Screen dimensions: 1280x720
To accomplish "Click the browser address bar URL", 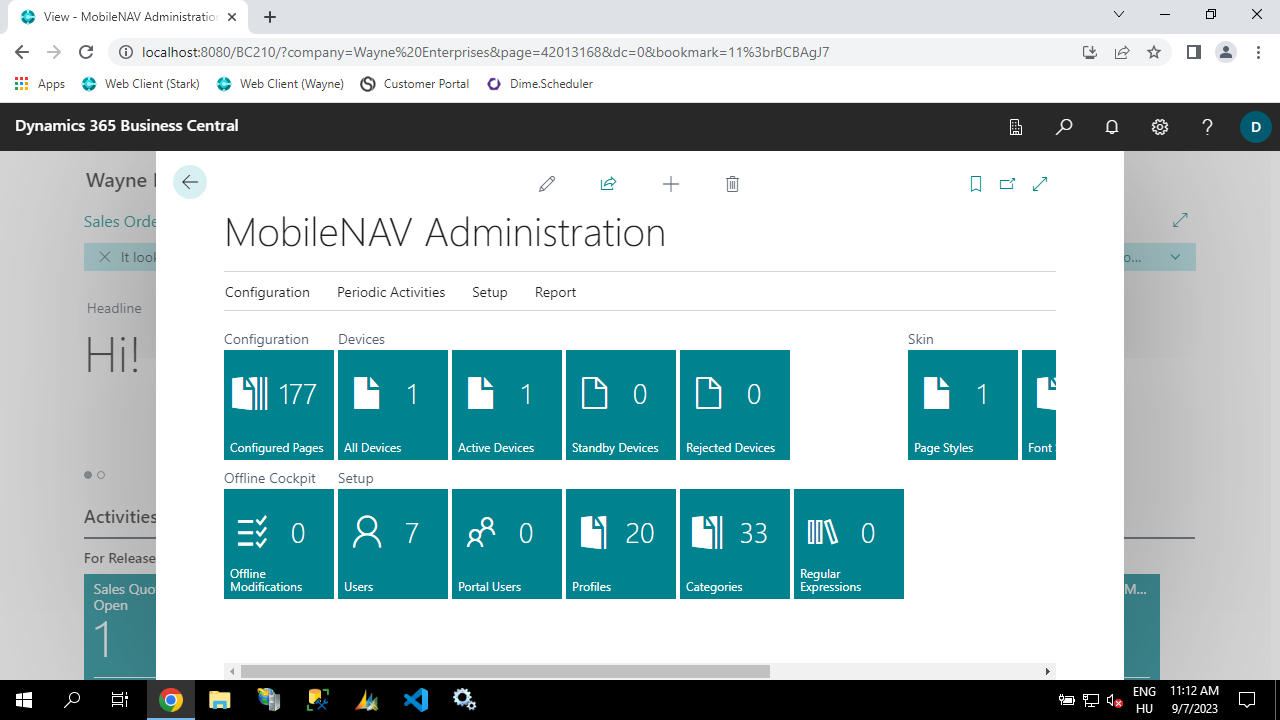I will pos(486,52).
